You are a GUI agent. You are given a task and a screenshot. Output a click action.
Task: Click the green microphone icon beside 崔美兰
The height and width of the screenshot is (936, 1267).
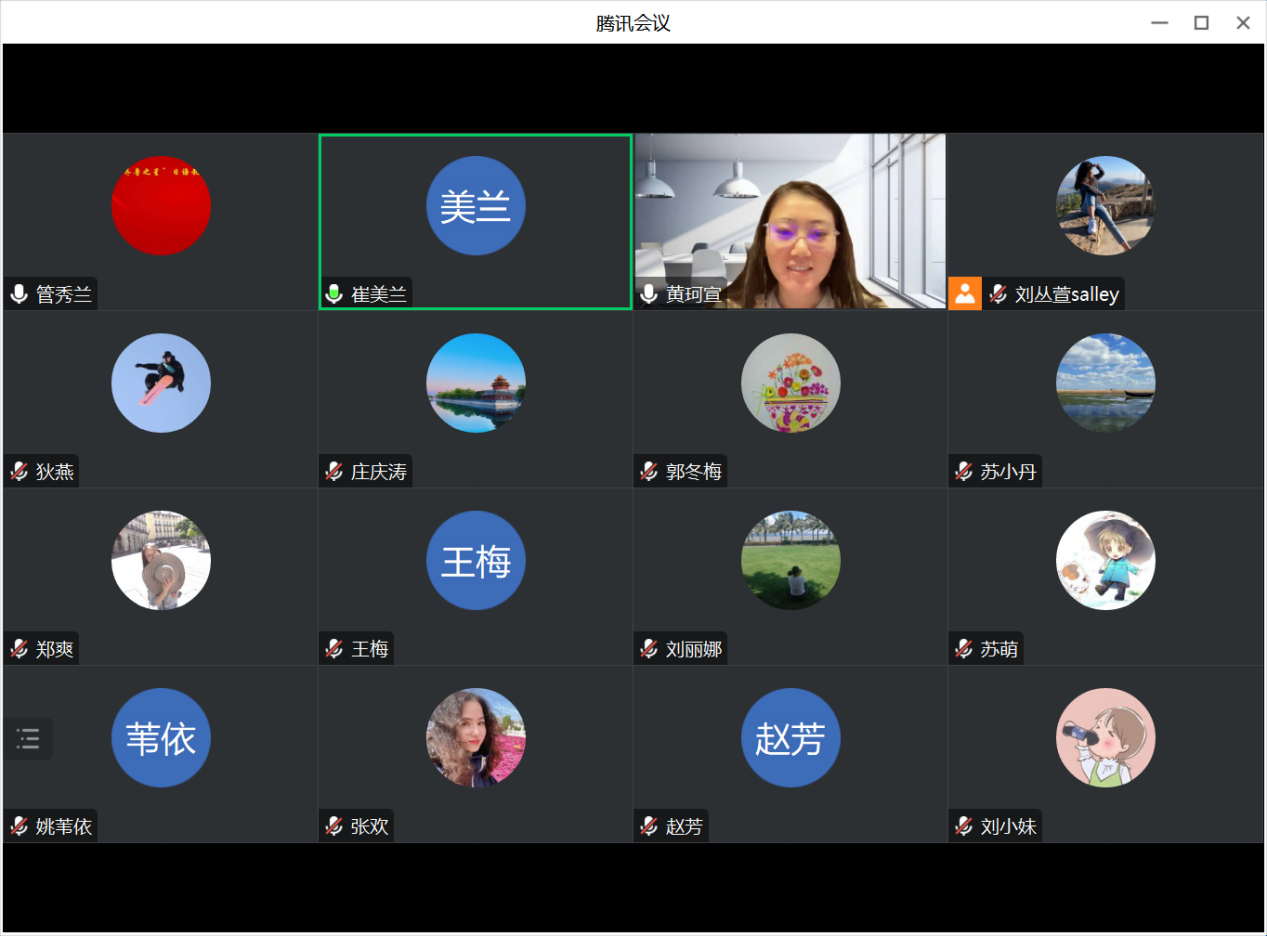point(335,294)
